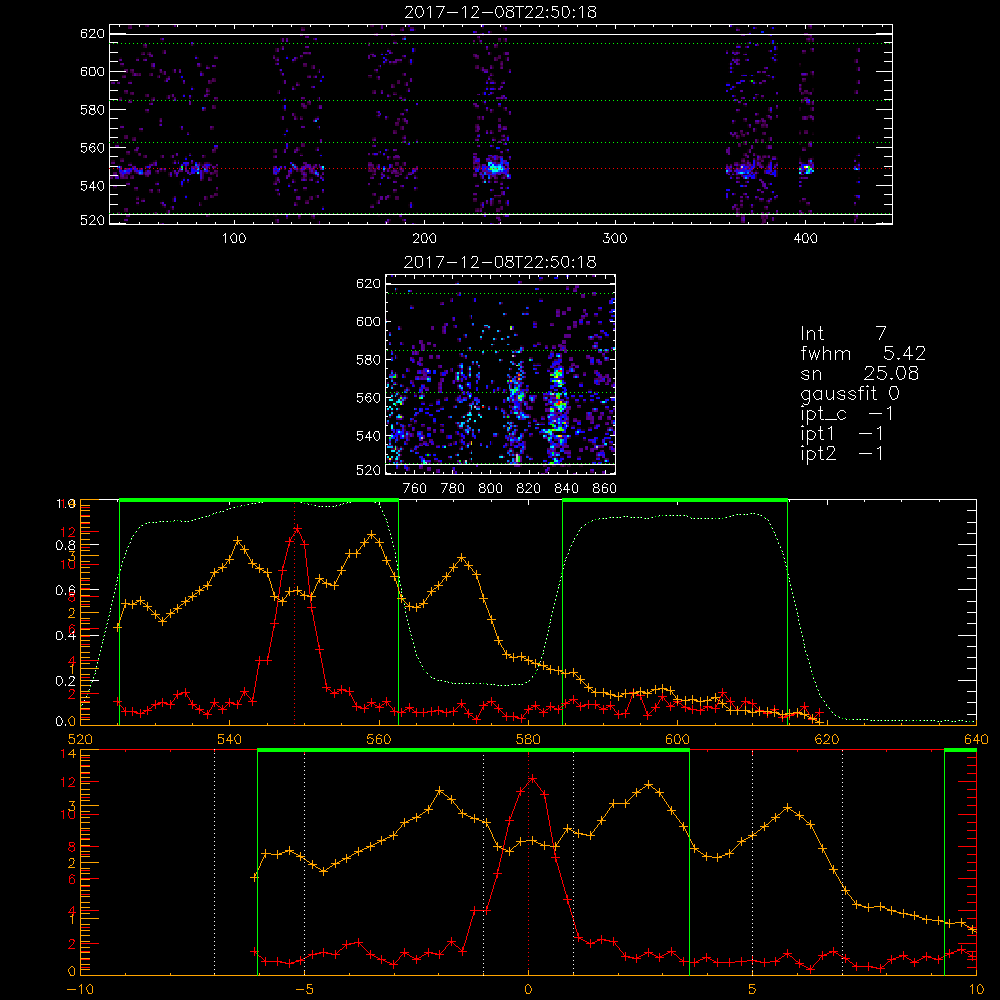1000x1000 pixels.
Task: Click the bright vertical streak near 835 in middle image
Action: 558,408
